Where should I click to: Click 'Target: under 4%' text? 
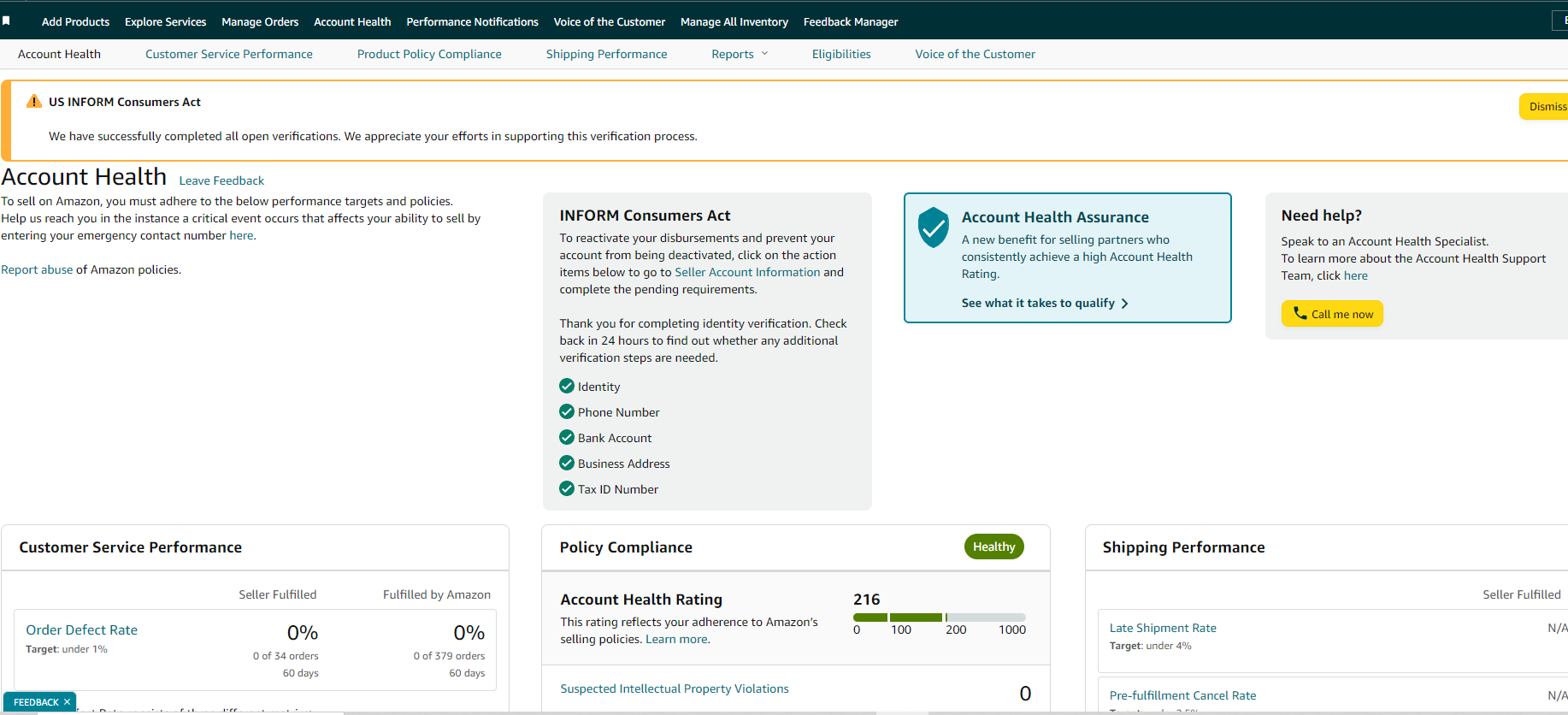(x=1150, y=646)
